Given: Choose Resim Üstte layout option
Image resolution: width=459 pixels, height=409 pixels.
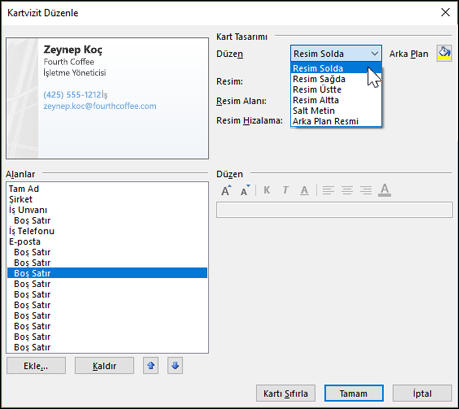Looking at the screenshot, I should (336, 90).
